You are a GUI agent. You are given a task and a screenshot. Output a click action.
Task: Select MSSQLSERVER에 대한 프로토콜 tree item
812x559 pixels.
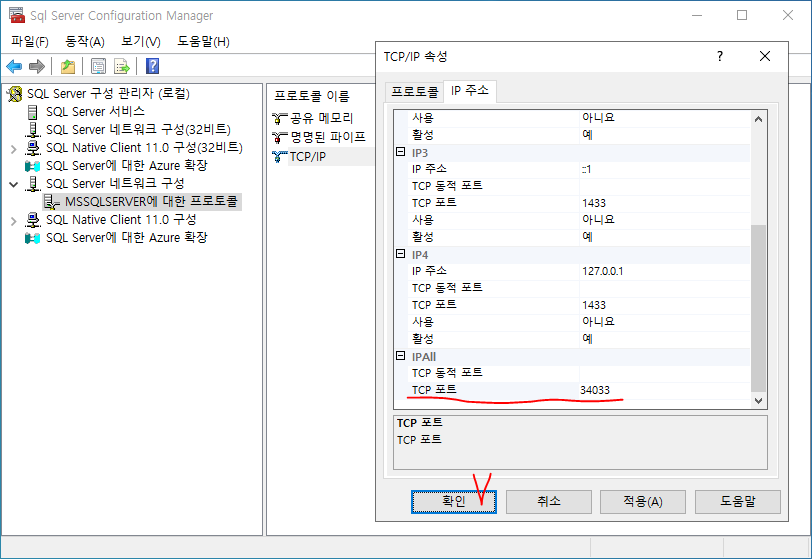click(151, 202)
